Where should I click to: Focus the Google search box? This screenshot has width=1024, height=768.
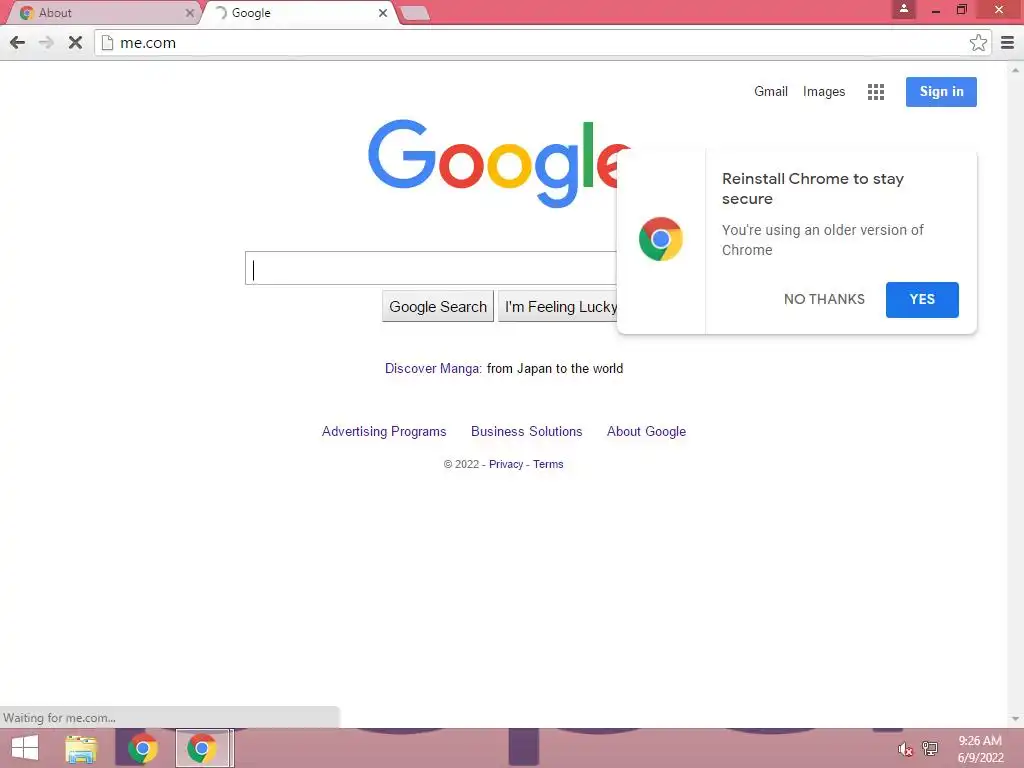point(431,268)
